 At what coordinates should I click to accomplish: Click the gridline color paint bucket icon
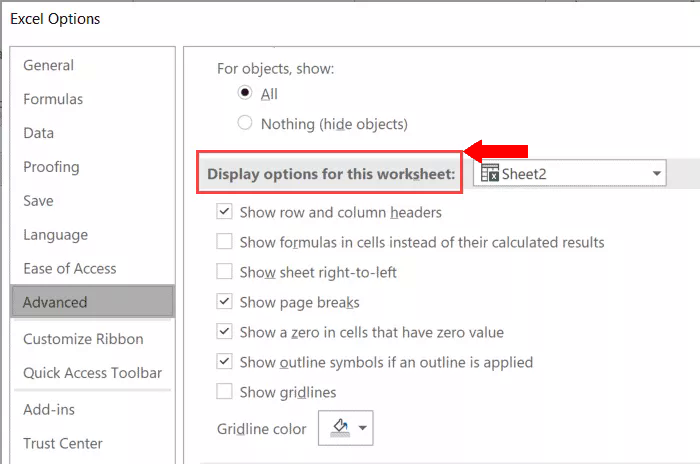click(340, 428)
